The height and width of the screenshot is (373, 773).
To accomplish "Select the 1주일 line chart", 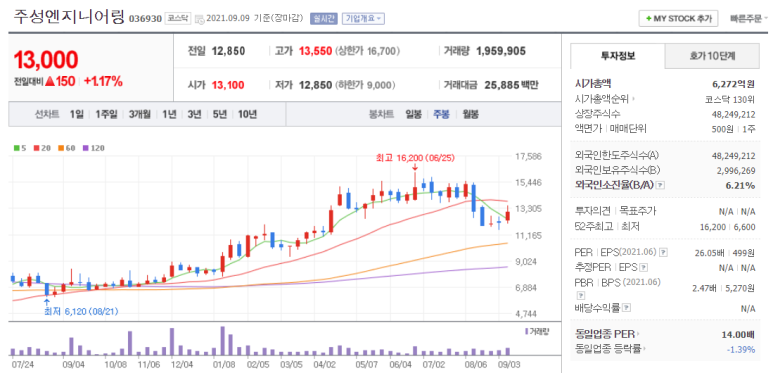I will [x=106, y=114].
